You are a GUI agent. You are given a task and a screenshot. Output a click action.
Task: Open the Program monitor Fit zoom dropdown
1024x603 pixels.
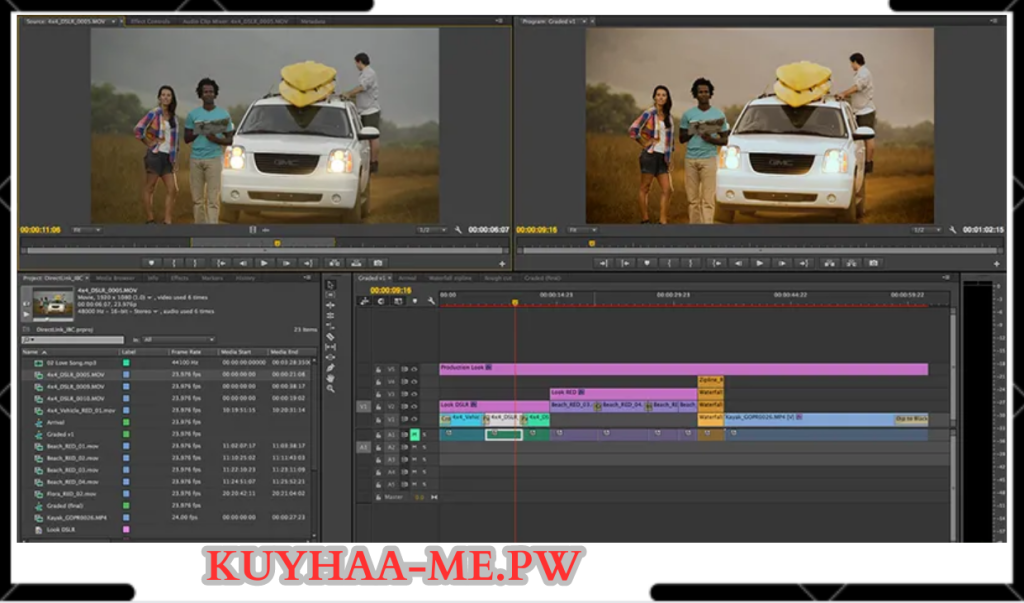pos(583,230)
